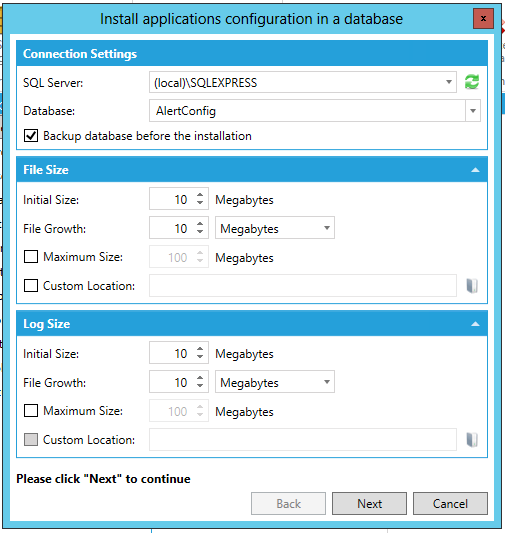
Task: Enable File Size Custom Location checkbox
Action: point(31,286)
